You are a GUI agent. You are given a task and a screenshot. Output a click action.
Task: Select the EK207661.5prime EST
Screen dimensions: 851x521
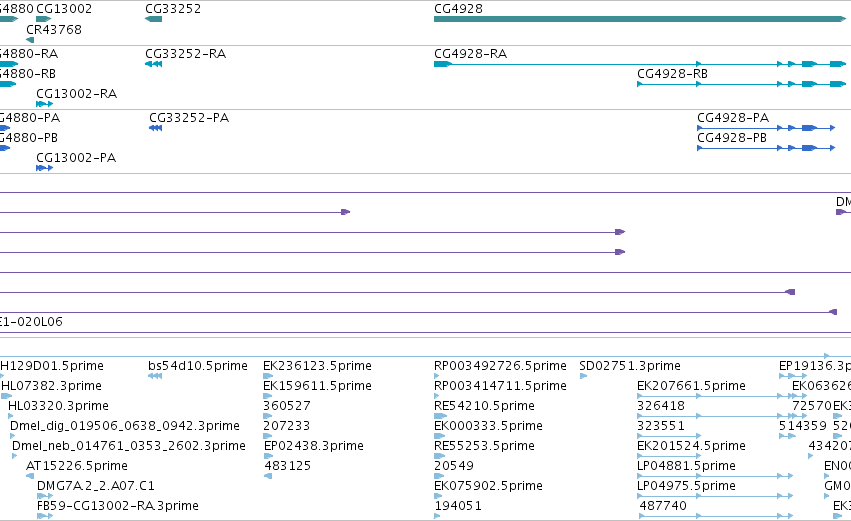[691, 386]
